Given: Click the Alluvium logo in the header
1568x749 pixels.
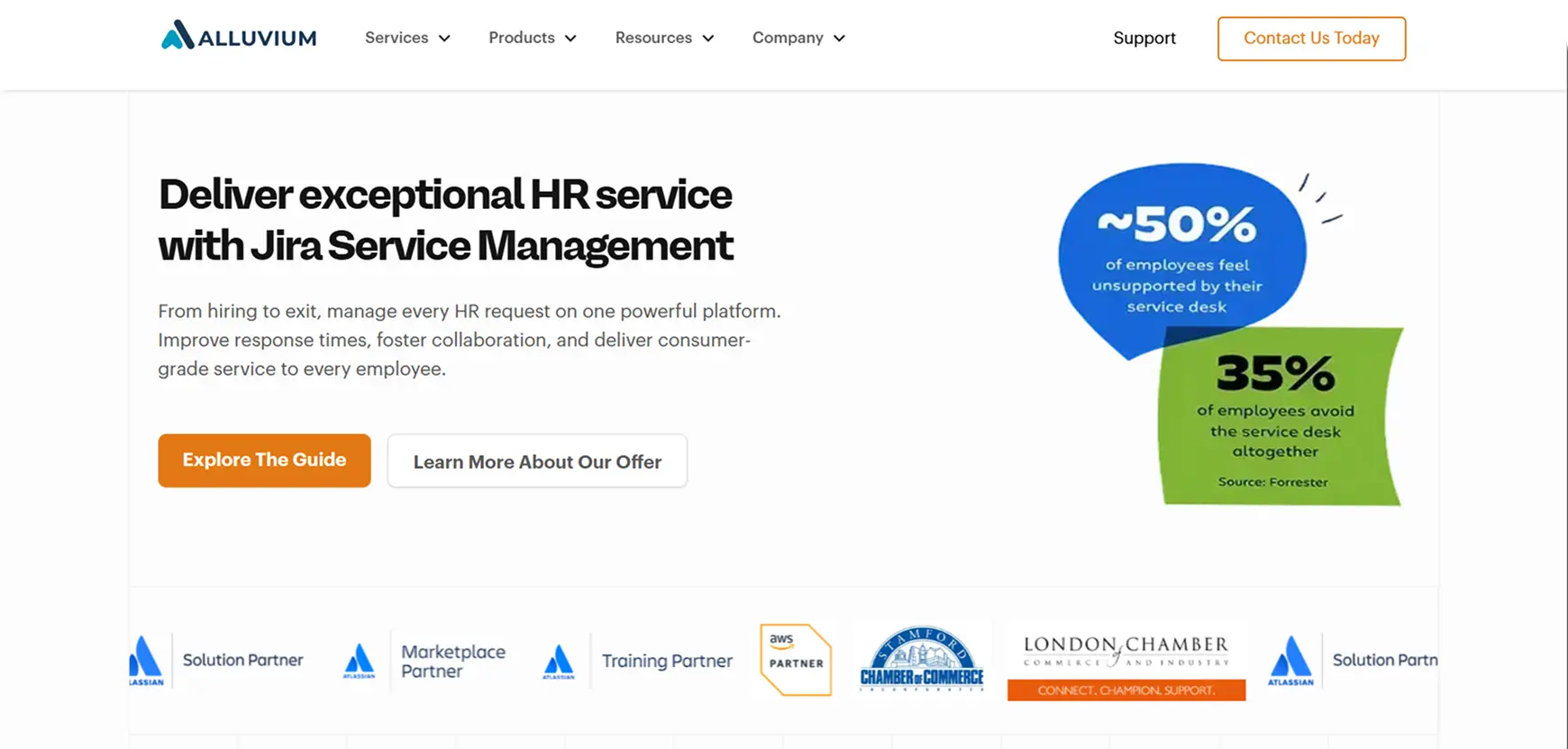Looking at the screenshot, I should click(239, 36).
